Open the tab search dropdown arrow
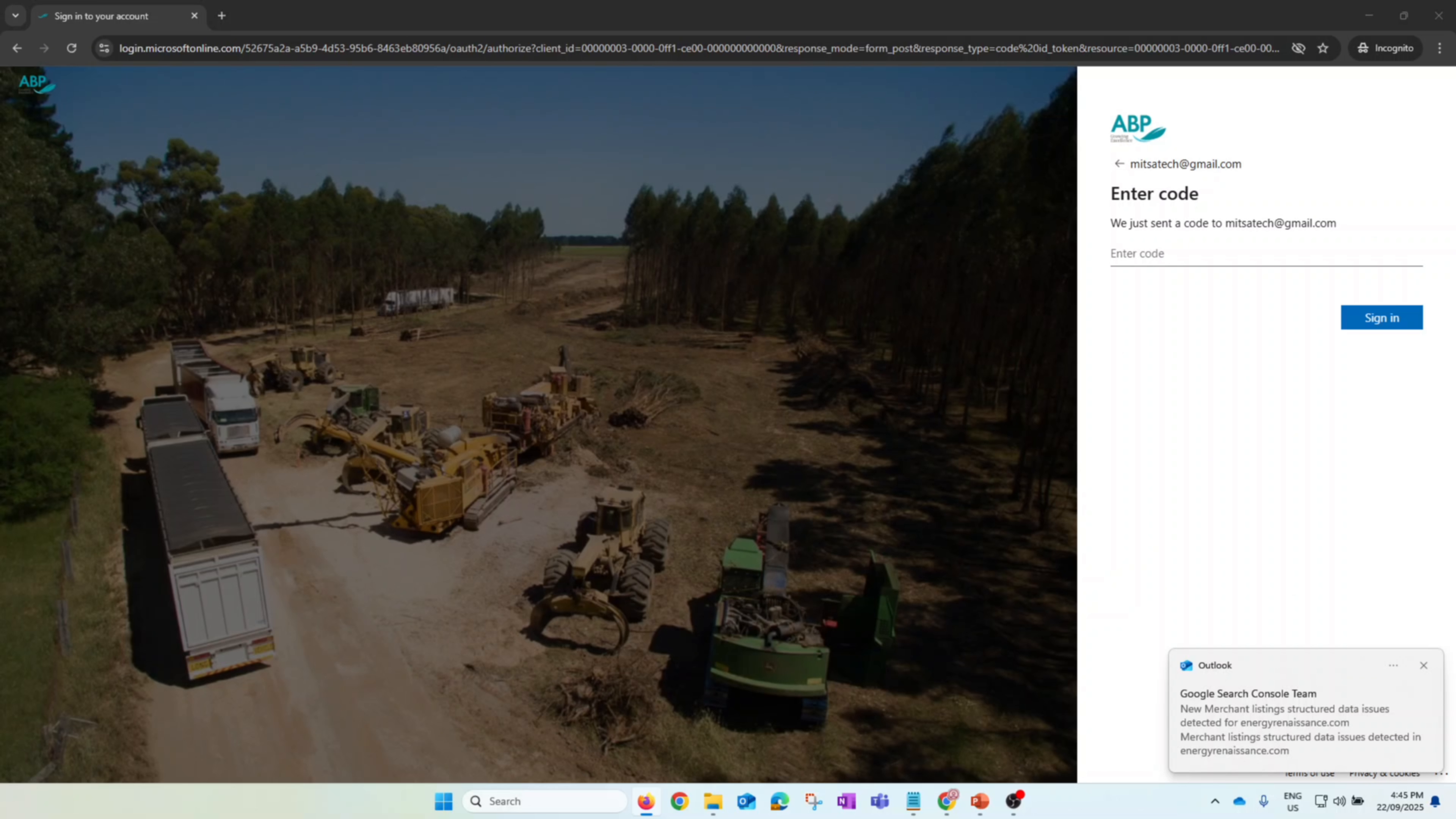1456x819 pixels. point(15,16)
